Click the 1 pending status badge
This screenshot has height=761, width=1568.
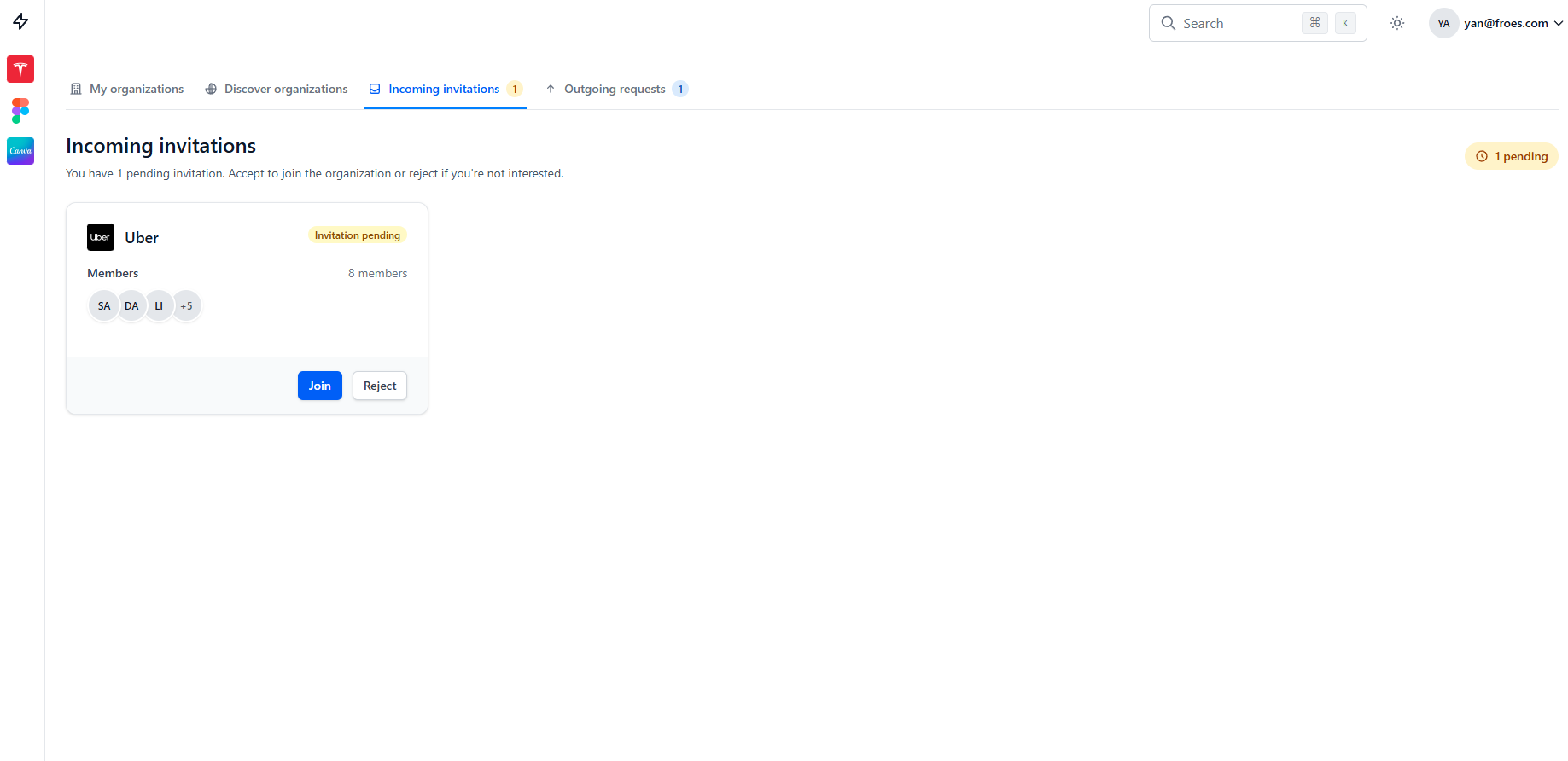tap(1511, 157)
